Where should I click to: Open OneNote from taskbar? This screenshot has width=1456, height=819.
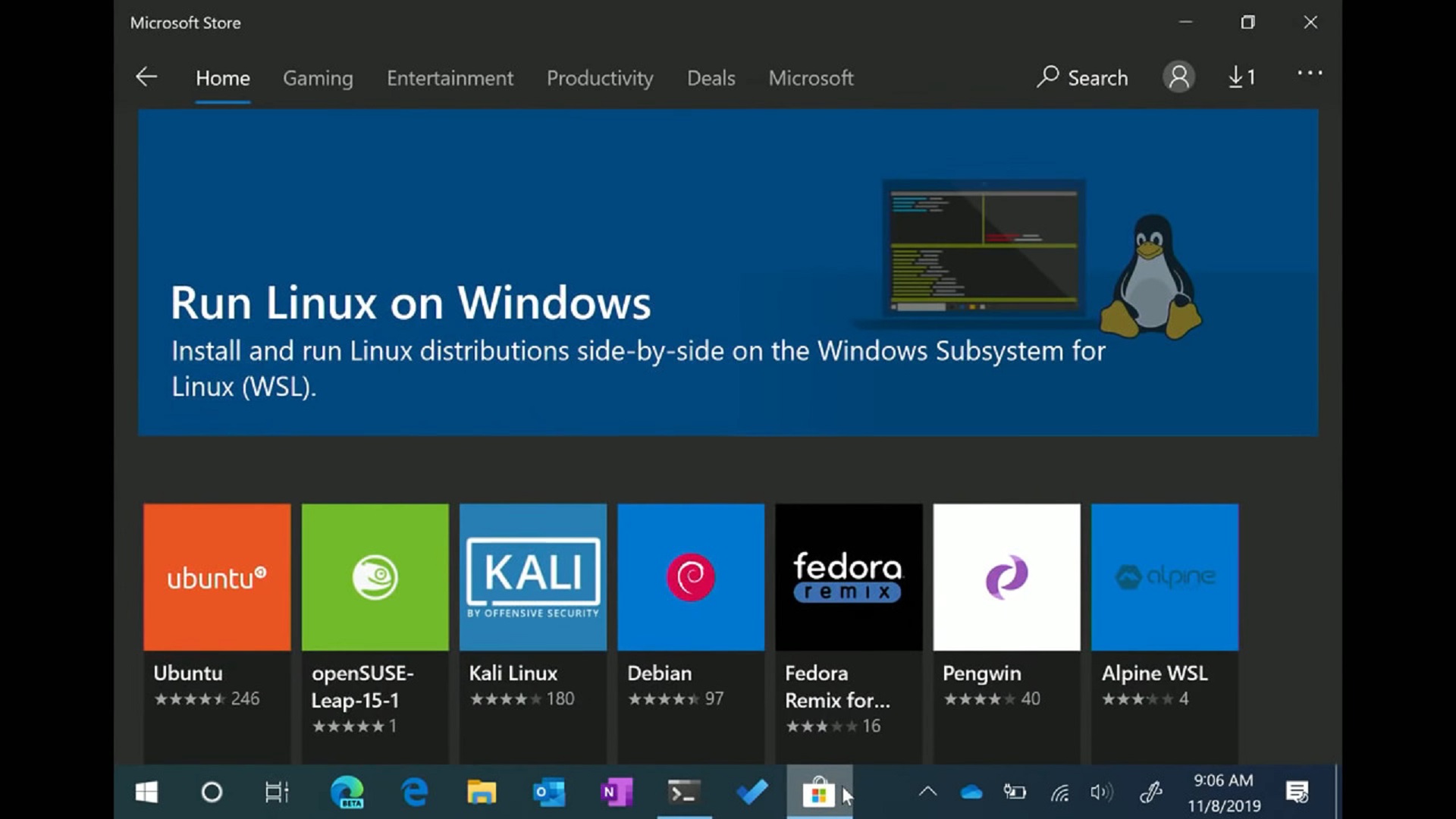click(x=616, y=792)
